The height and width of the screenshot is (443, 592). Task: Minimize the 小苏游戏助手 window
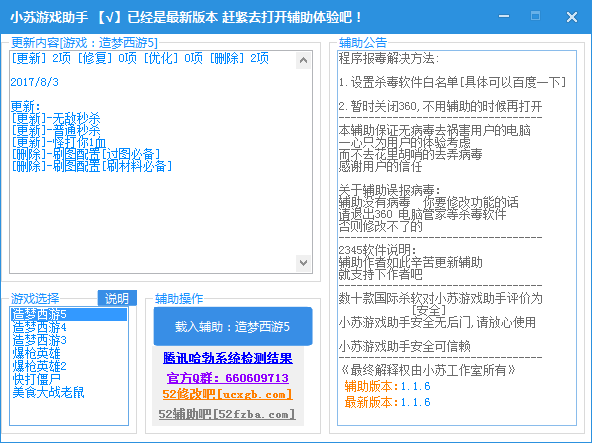[504, 16]
